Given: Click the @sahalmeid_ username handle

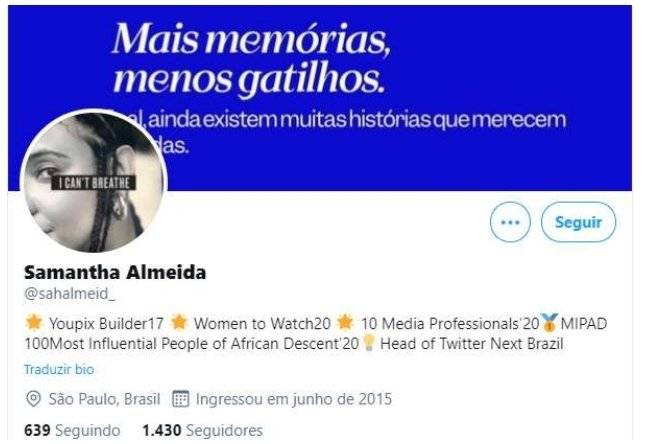Looking at the screenshot, I should 69,293.
